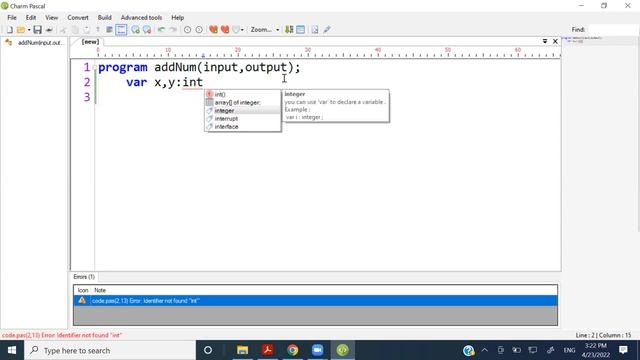This screenshot has height=360, width=640.
Task: Click the document page icon in toolbar
Action: 315,30
